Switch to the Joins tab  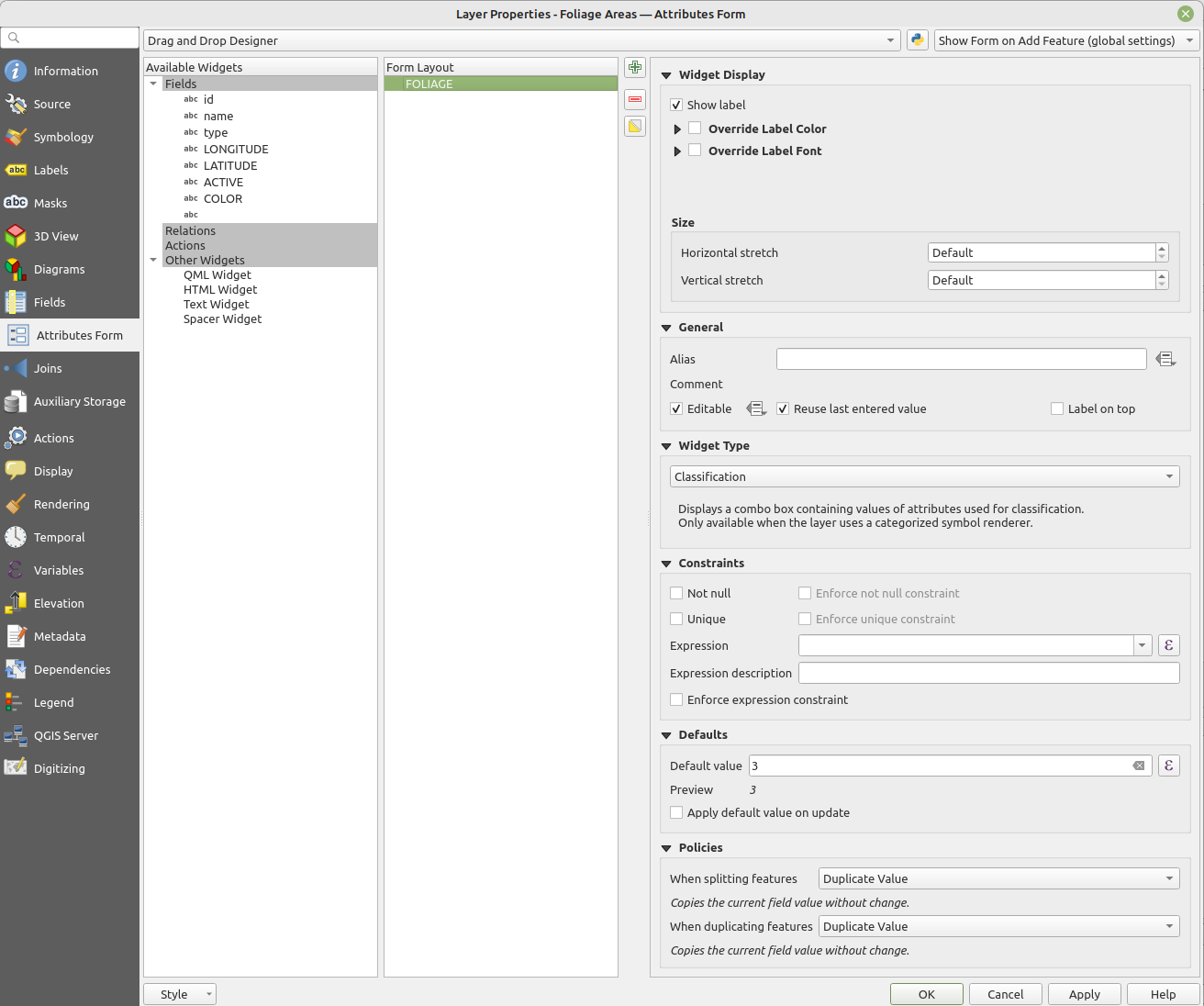[48, 368]
